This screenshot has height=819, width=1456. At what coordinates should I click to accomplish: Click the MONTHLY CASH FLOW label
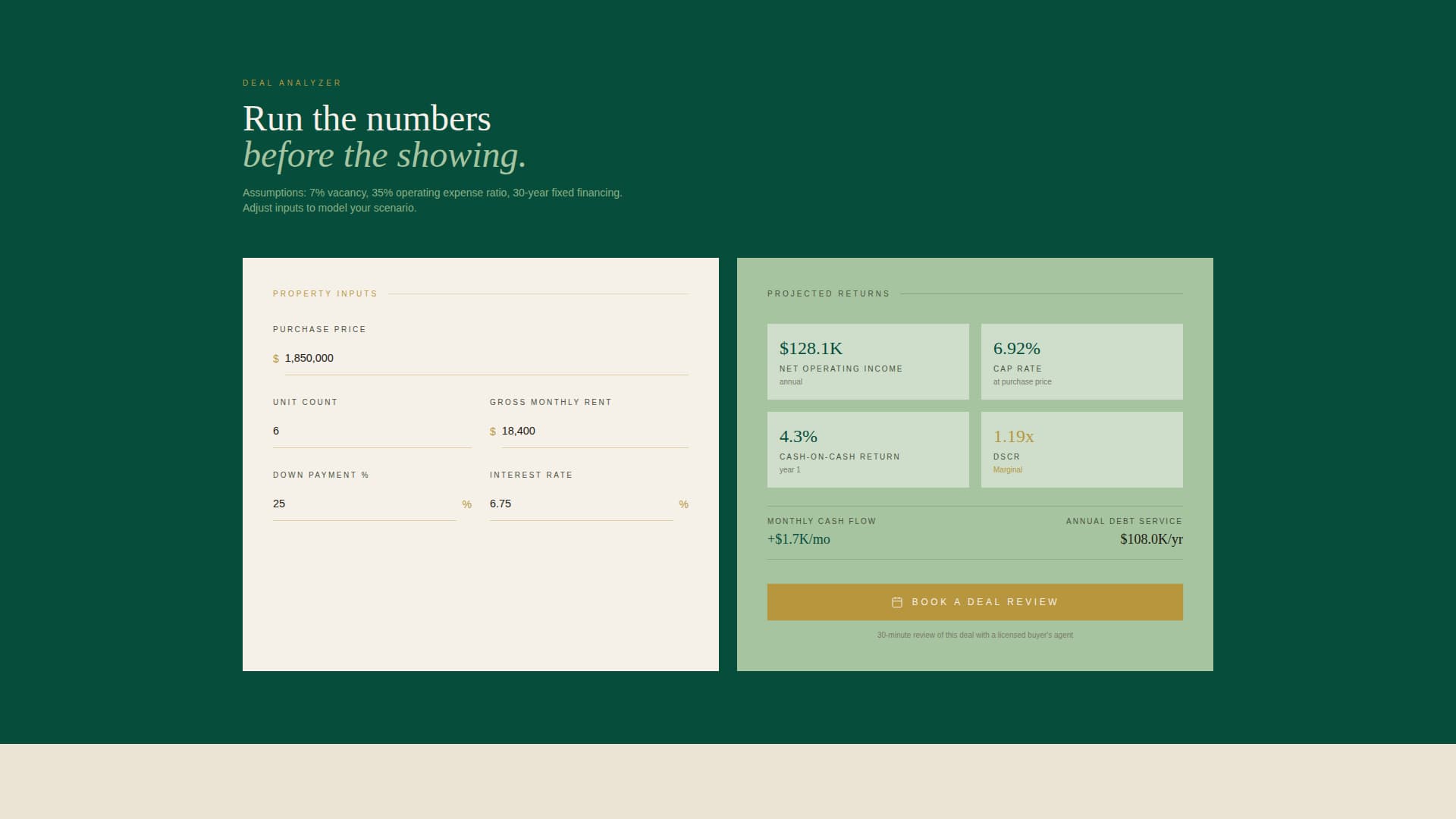click(x=821, y=521)
